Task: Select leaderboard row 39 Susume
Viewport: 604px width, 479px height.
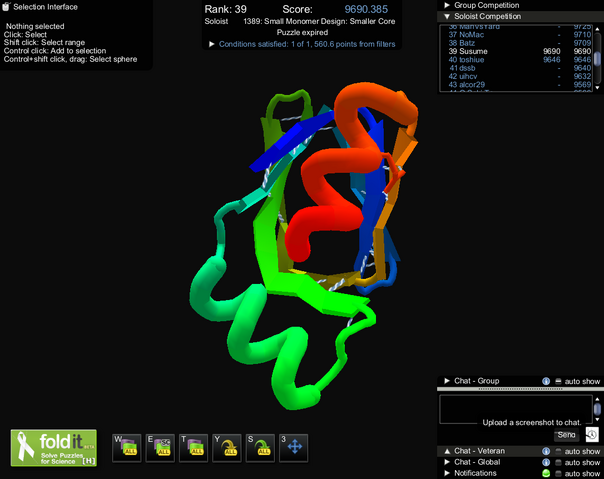Action: 519,51
